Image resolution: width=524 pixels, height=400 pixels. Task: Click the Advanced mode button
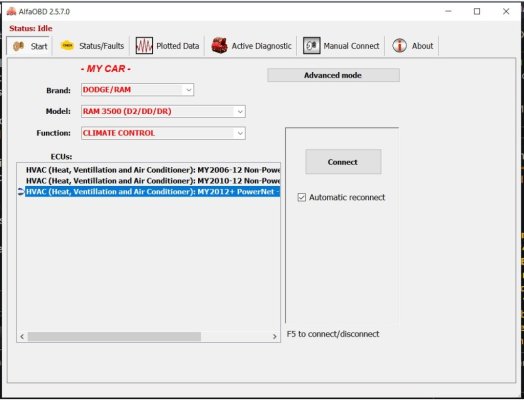coord(333,75)
